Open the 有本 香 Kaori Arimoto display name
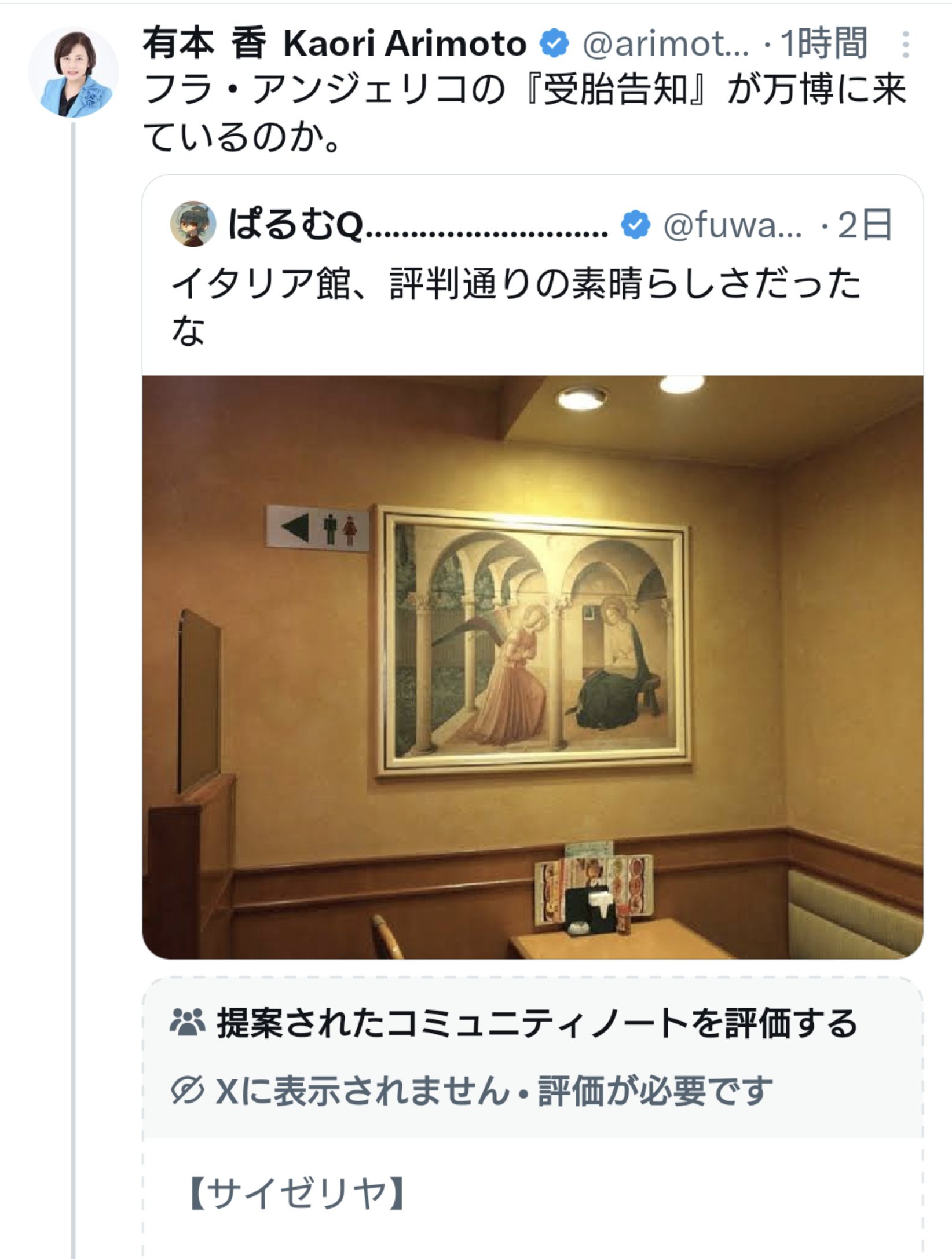 pos(335,44)
